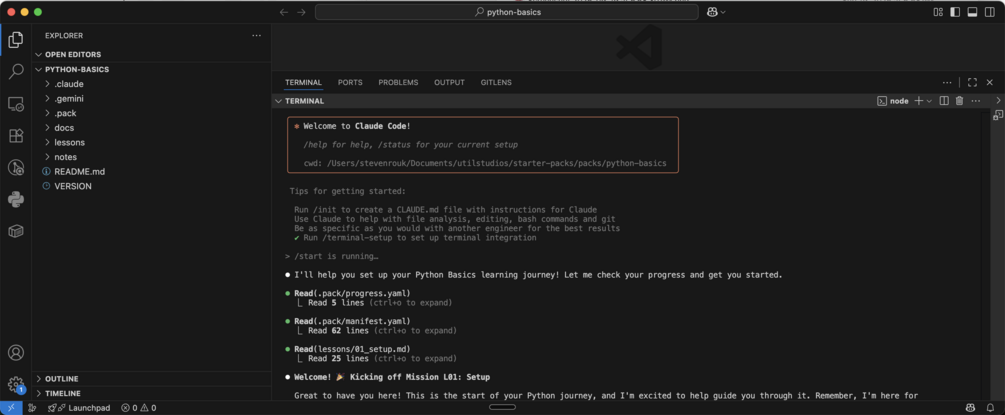Click the Launchpad status bar item
This screenshot has height=415, width=1005.
(79, 408)
